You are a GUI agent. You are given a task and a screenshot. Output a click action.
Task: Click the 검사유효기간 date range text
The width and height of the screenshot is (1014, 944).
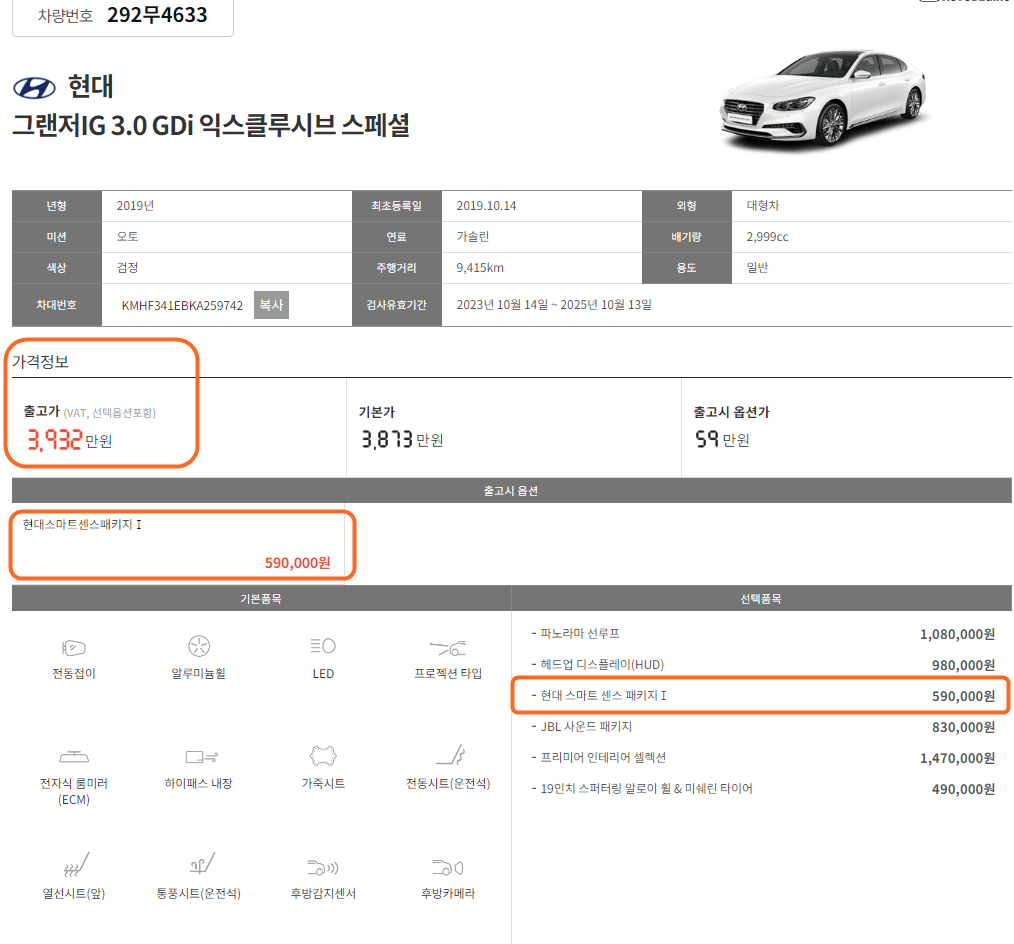pyautogui.click(x=554, y=305)
